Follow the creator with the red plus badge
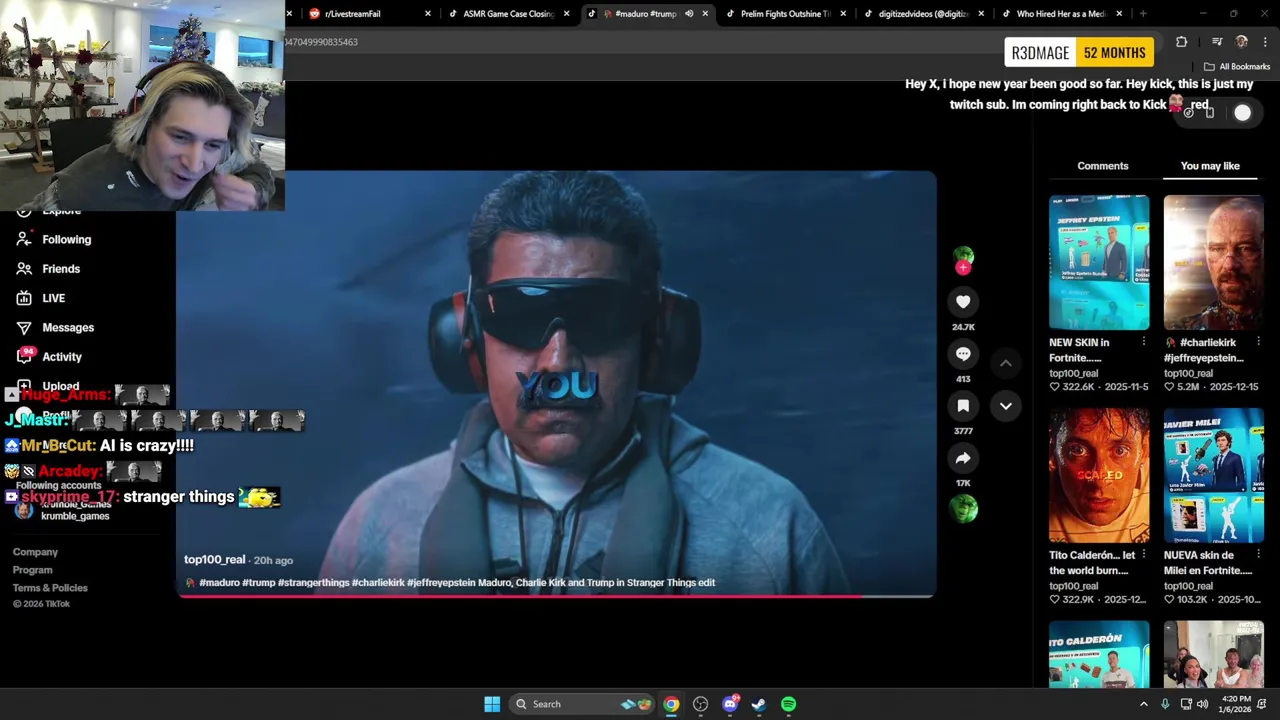Image resolution: width=1280 pixels, height=720 pixels. (x=963, y=268)
